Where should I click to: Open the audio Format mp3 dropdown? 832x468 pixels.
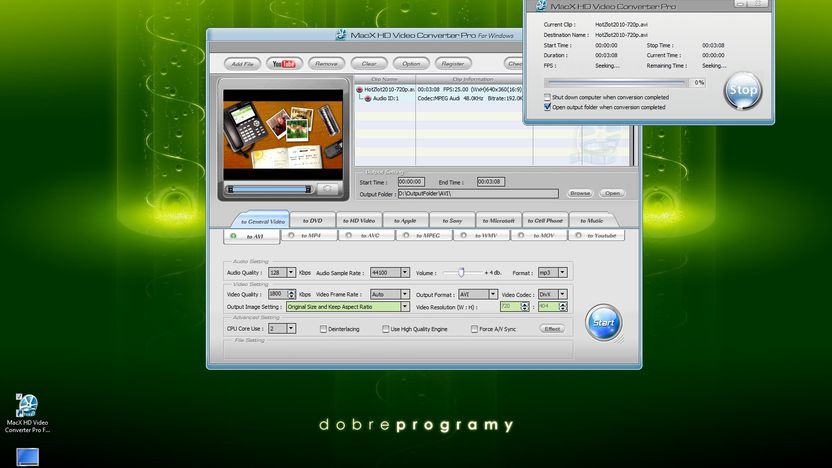click(x=562, y=272)
